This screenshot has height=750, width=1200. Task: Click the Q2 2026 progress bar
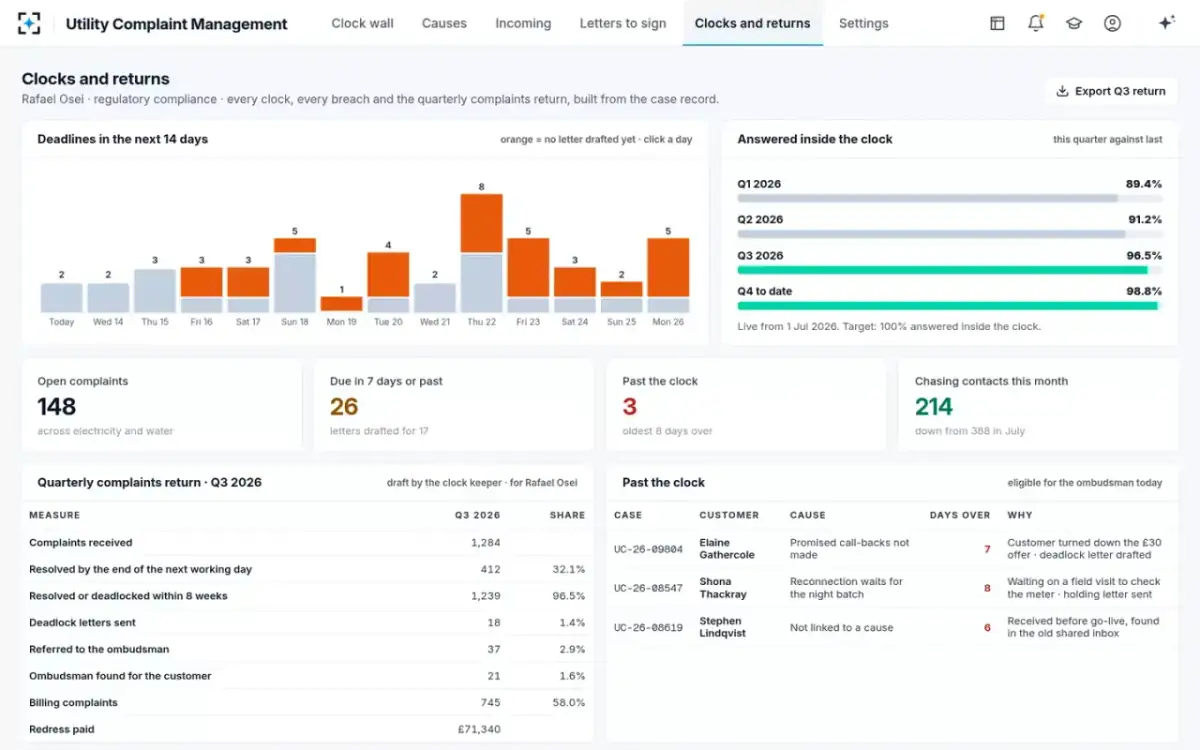click(x=950, y=234)
